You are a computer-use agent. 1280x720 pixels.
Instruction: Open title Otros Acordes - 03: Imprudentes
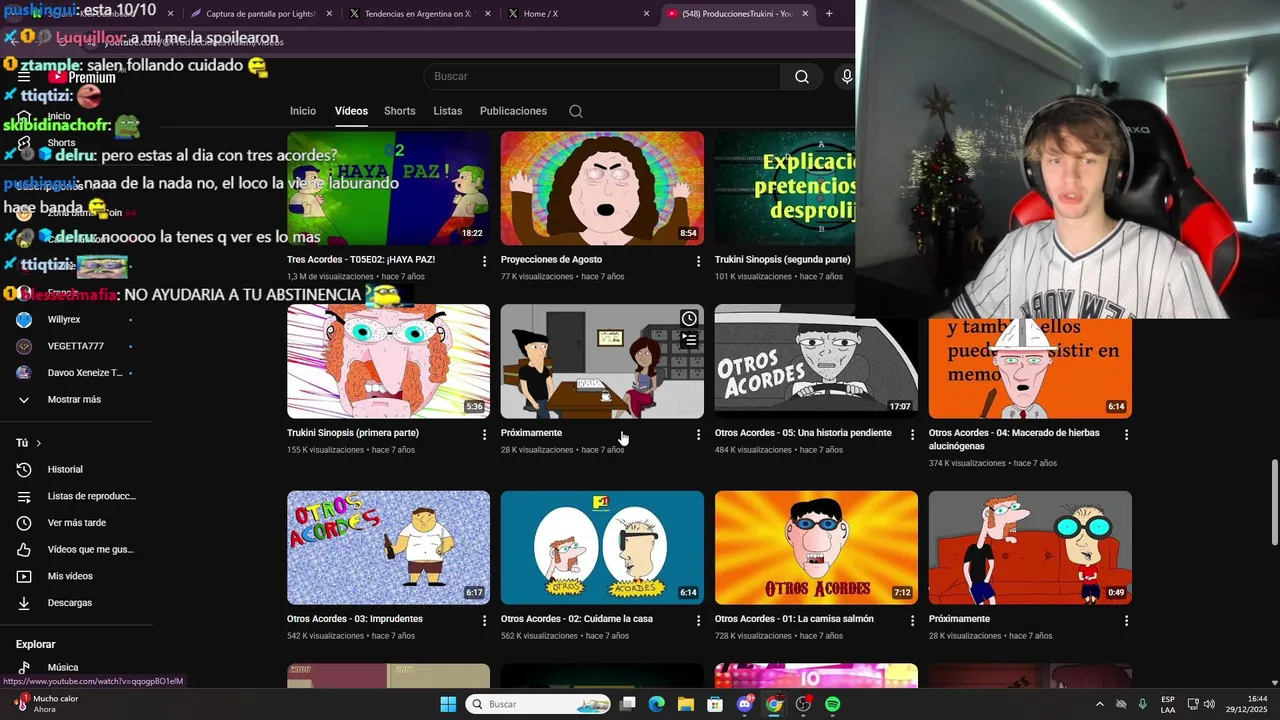point(355,619)
